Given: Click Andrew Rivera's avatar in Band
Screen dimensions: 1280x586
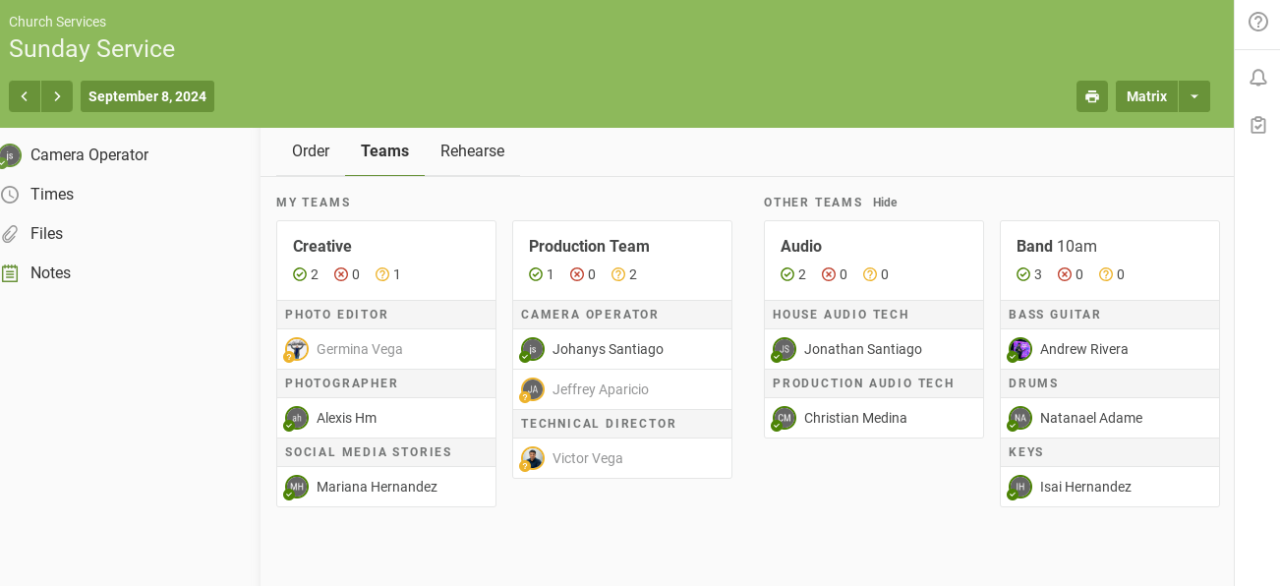Looking at the screenshot, I should (1020, 349).
